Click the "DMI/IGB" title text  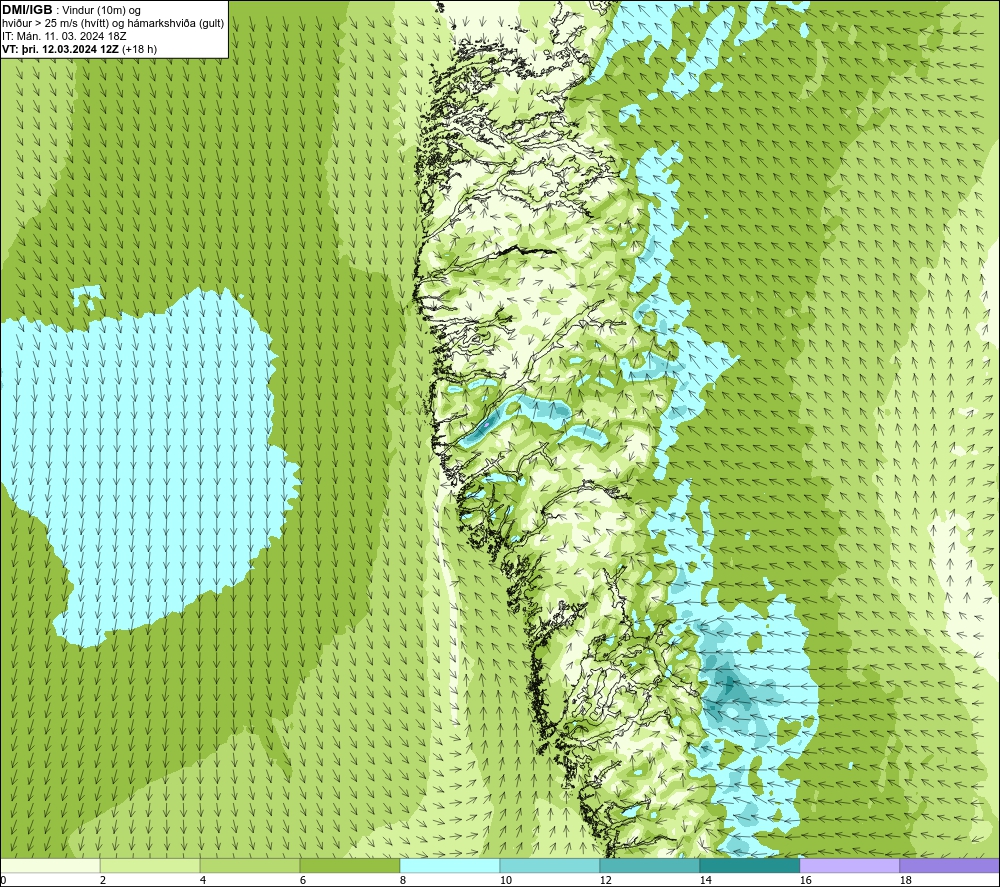click(x=27, y=10)
